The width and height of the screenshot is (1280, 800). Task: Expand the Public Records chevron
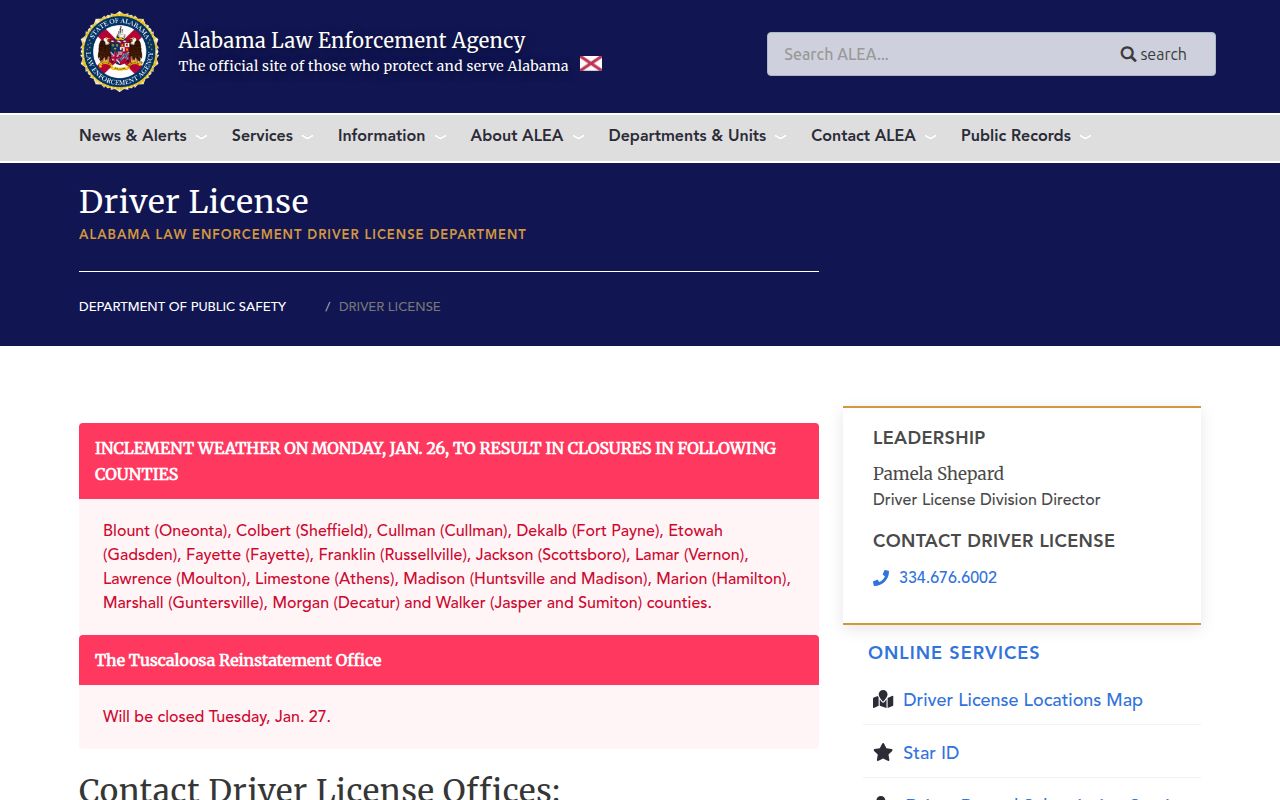(1085, 137)
